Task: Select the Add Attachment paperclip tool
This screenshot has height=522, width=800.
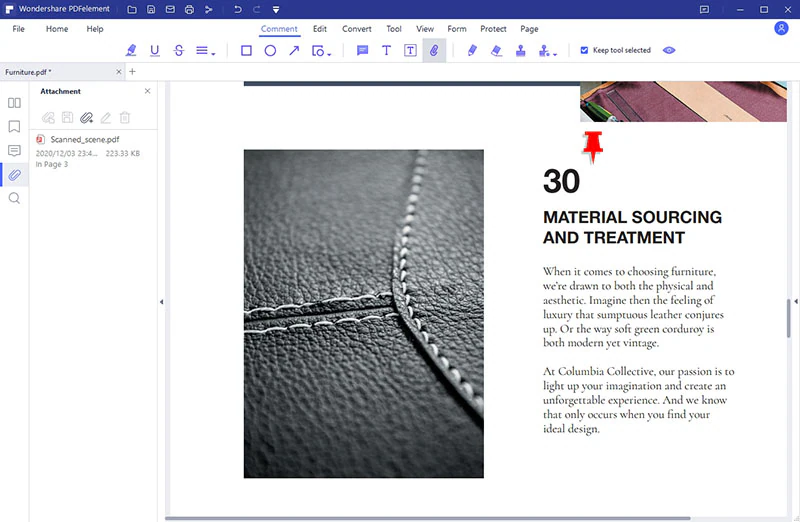Action: tap(434, 50)
